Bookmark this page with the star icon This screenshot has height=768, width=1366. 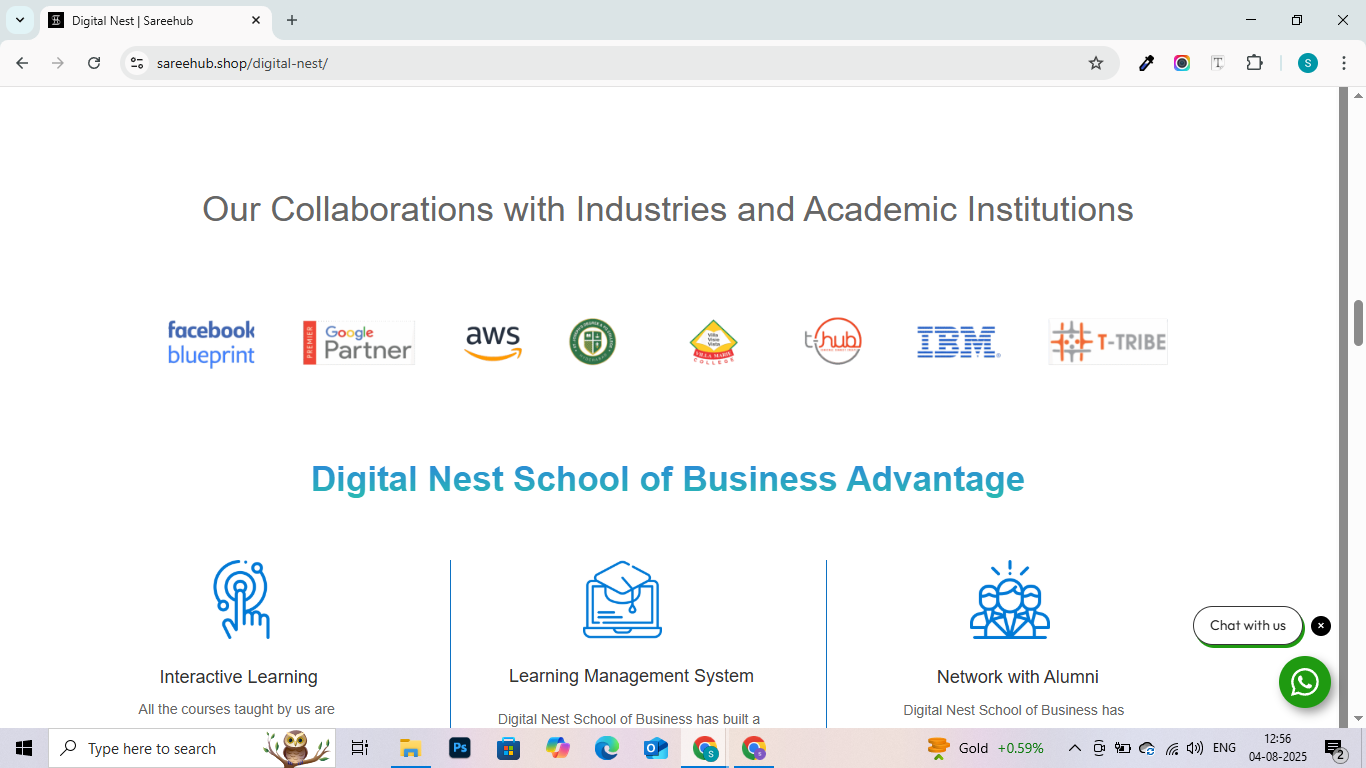[x=1096, y=63]
